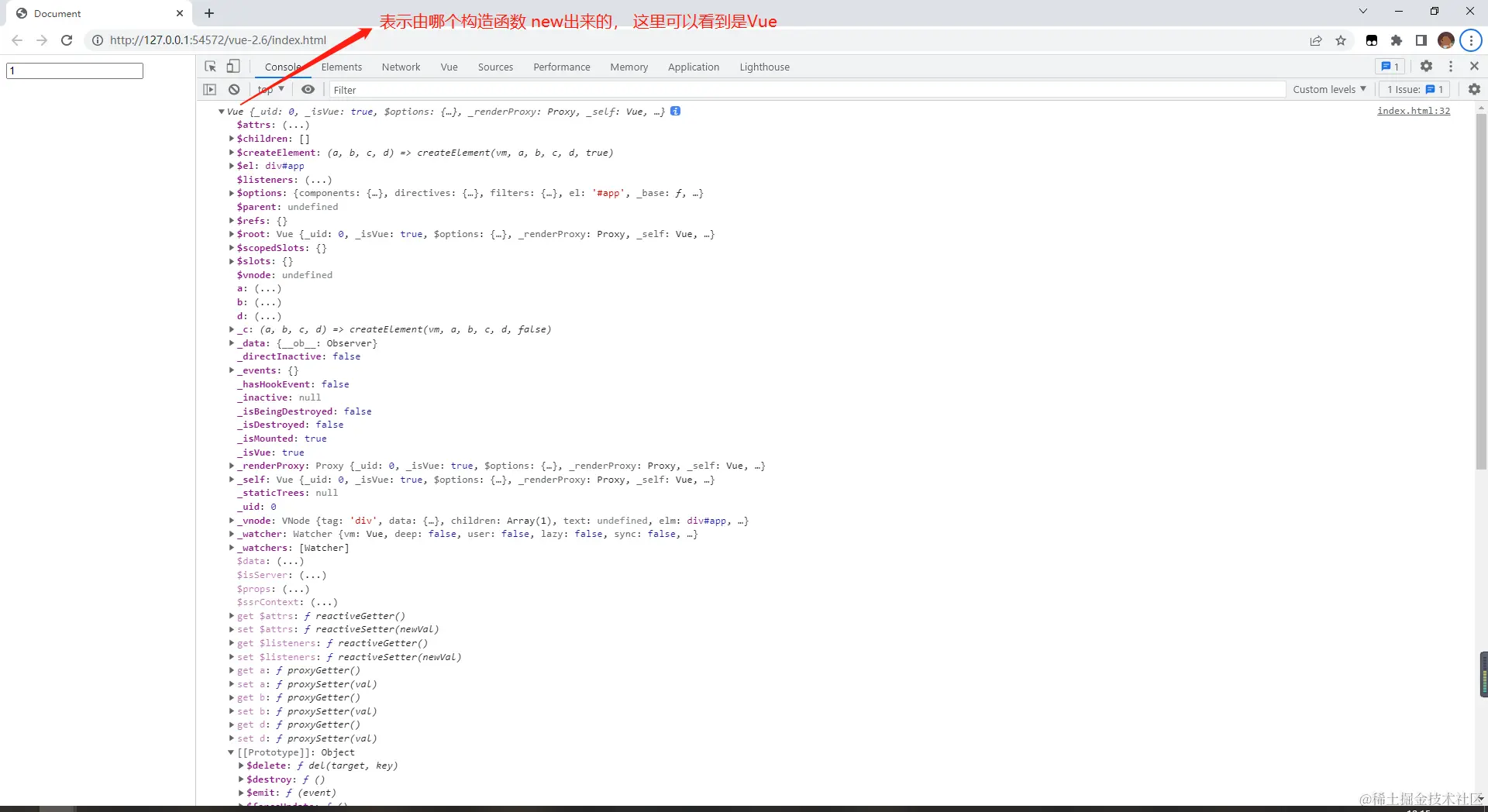Click the blue info badge on Vue object

pyautogui.click(x=676, y=111)
